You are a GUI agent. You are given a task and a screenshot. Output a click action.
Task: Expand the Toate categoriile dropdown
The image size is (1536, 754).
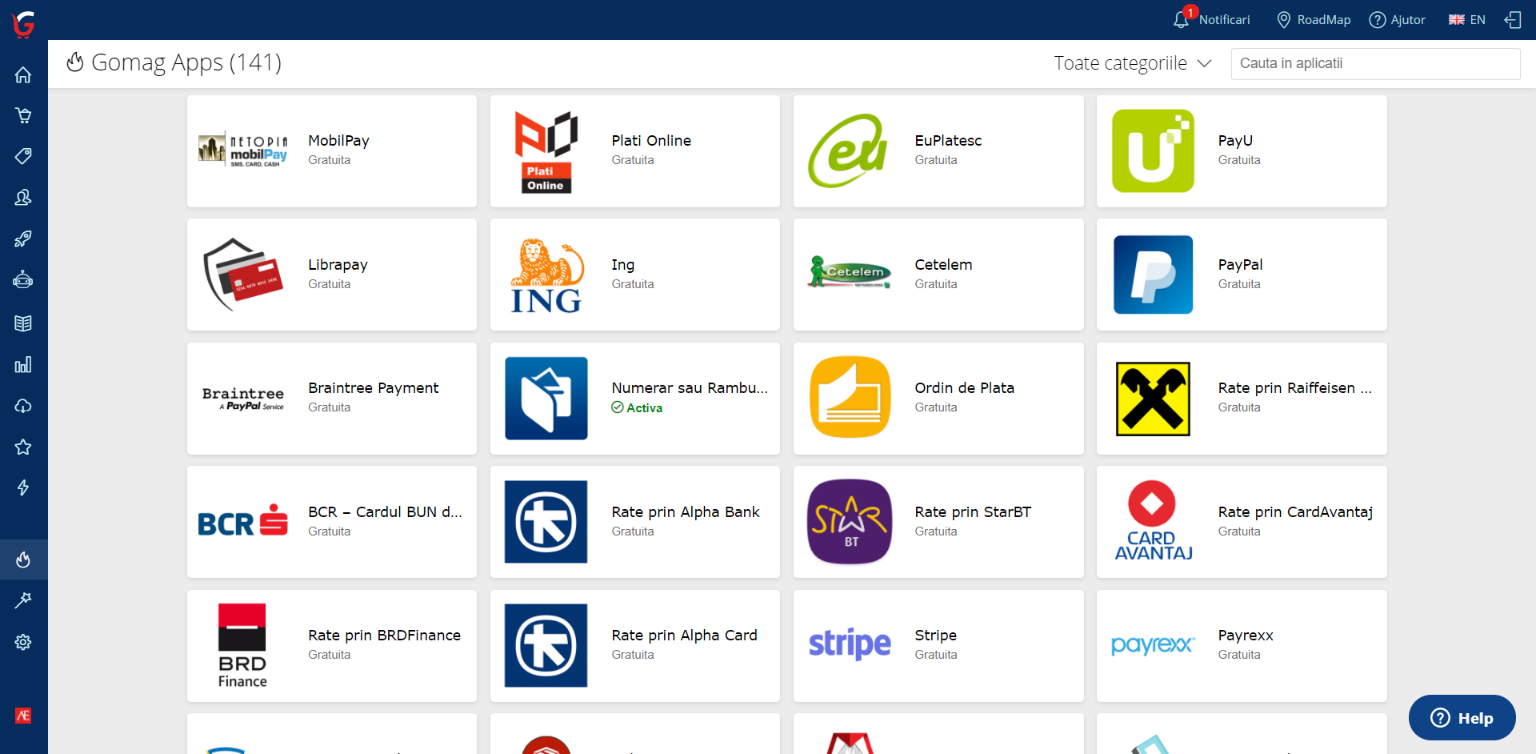pyautogui.click(x=1133, y=63)
